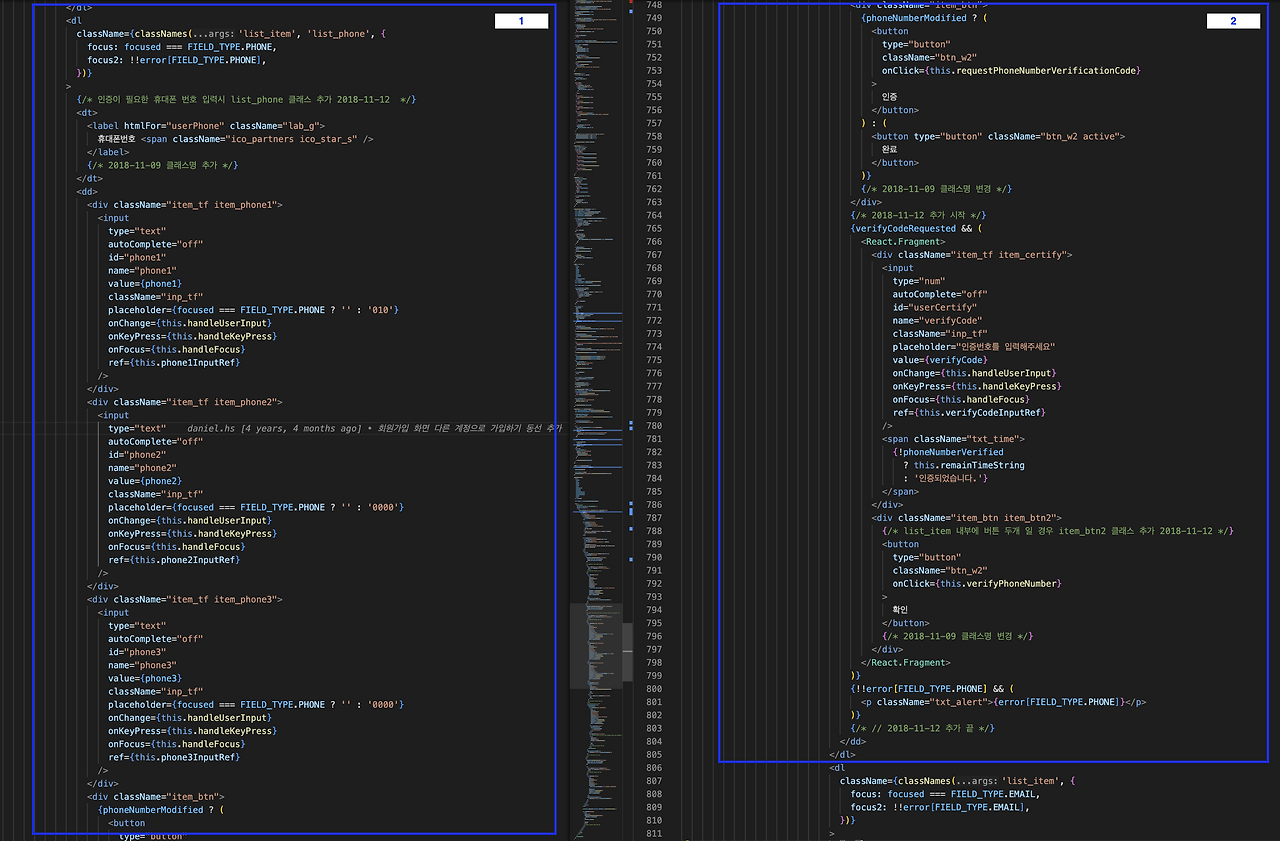Click ref={this.phone2InputRef} line
This screenshot has height=841, width=1280.
coord(174,560)
